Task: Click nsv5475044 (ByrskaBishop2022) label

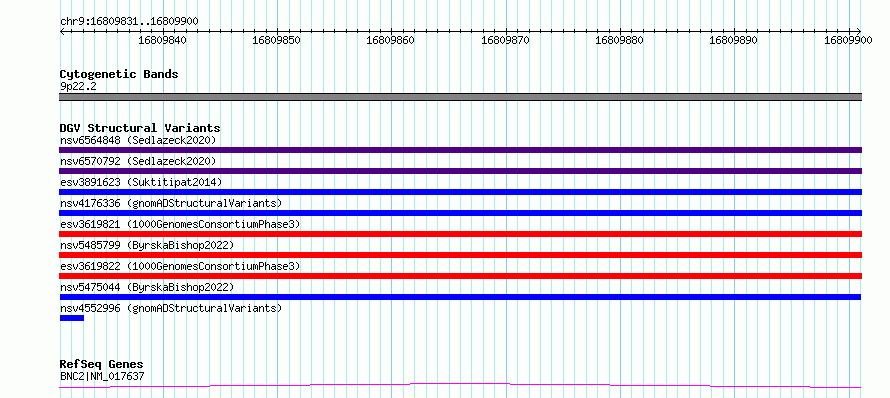Action: click(147, 287)
